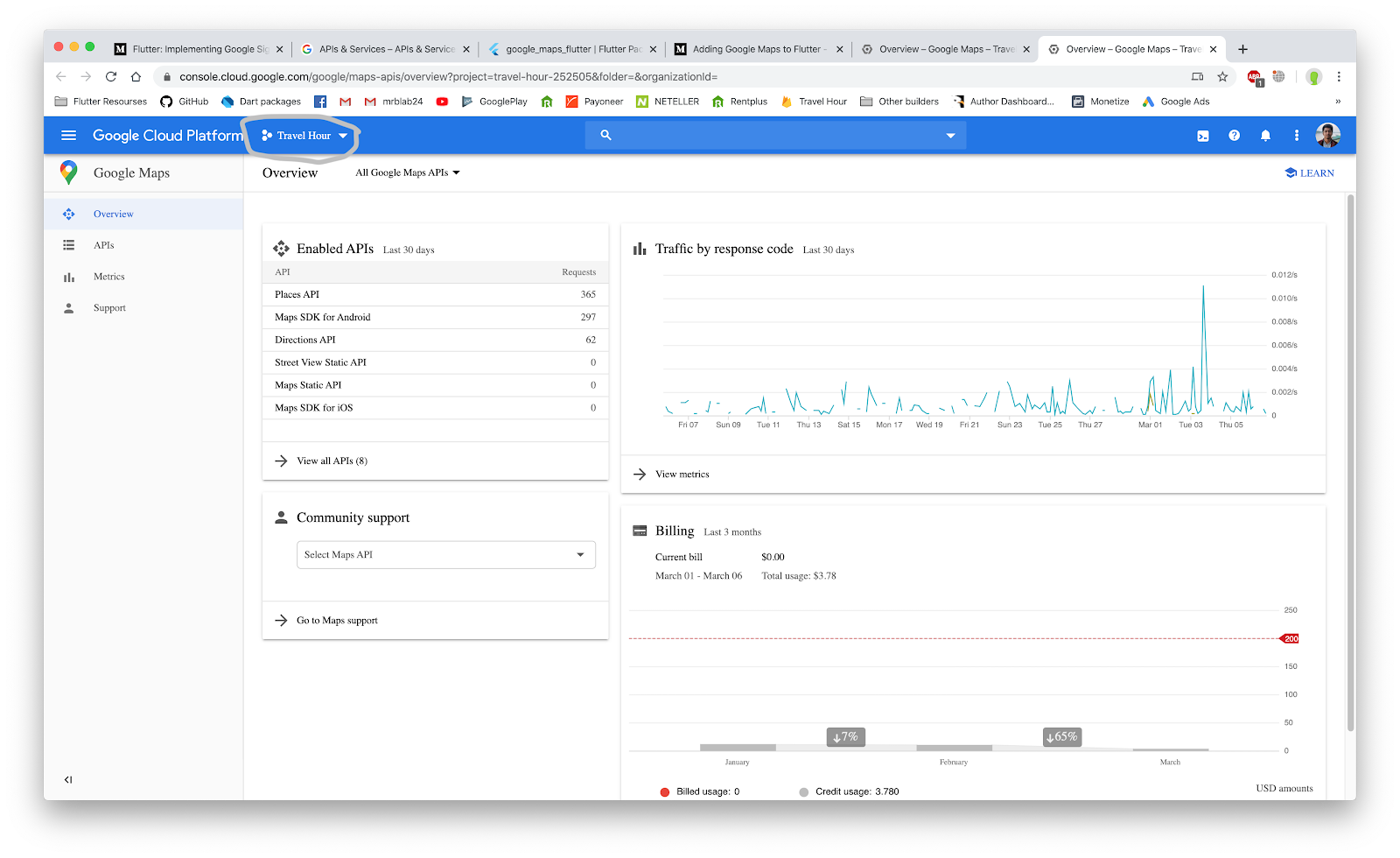The height and width of the screenshot is (858, 1400).
Task: Click the search magnifier icon in header
Action: click(605, 135)
